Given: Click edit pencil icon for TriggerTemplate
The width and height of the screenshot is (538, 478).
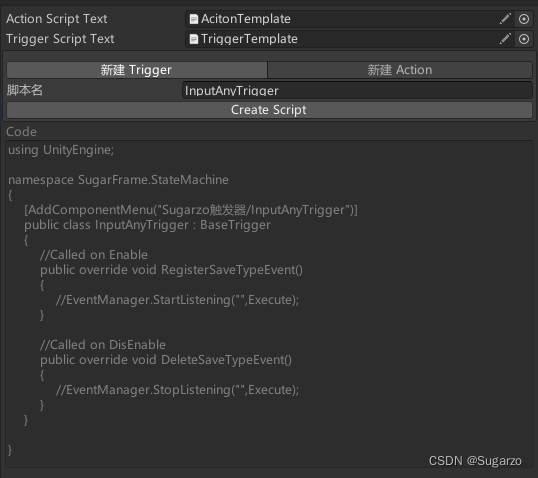Looking at the screenshot, I should (x=505, y=39).
